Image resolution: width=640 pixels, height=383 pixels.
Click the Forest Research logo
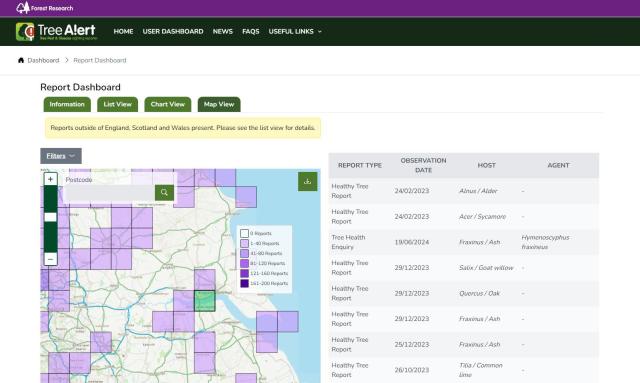pos(45,8)
